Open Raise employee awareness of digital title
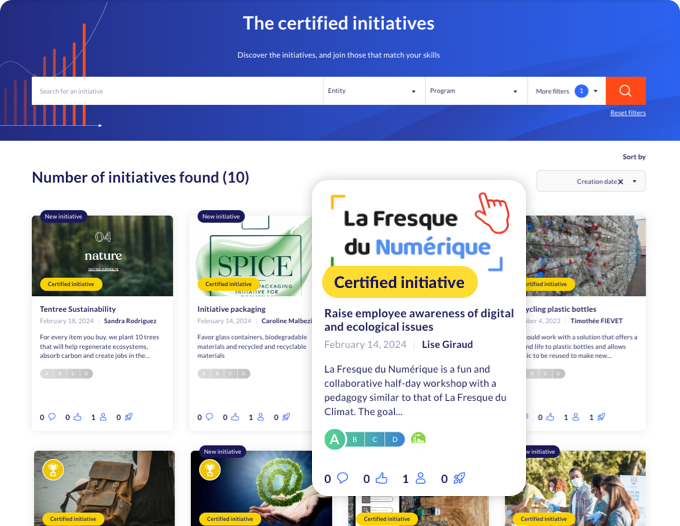 (419, 320)
